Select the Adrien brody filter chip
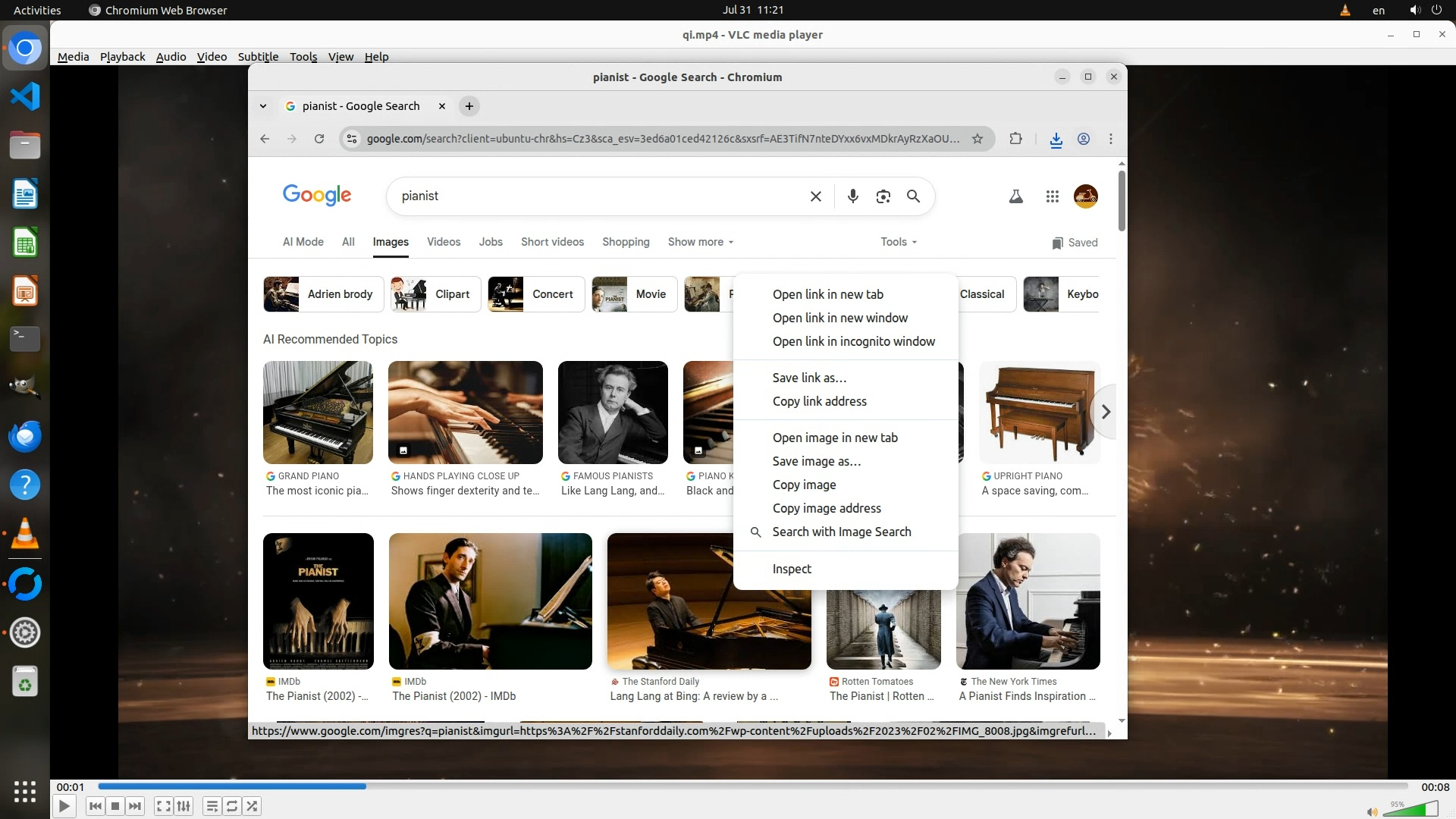Viewport: 1456px width, 819px height. point(319,294)
